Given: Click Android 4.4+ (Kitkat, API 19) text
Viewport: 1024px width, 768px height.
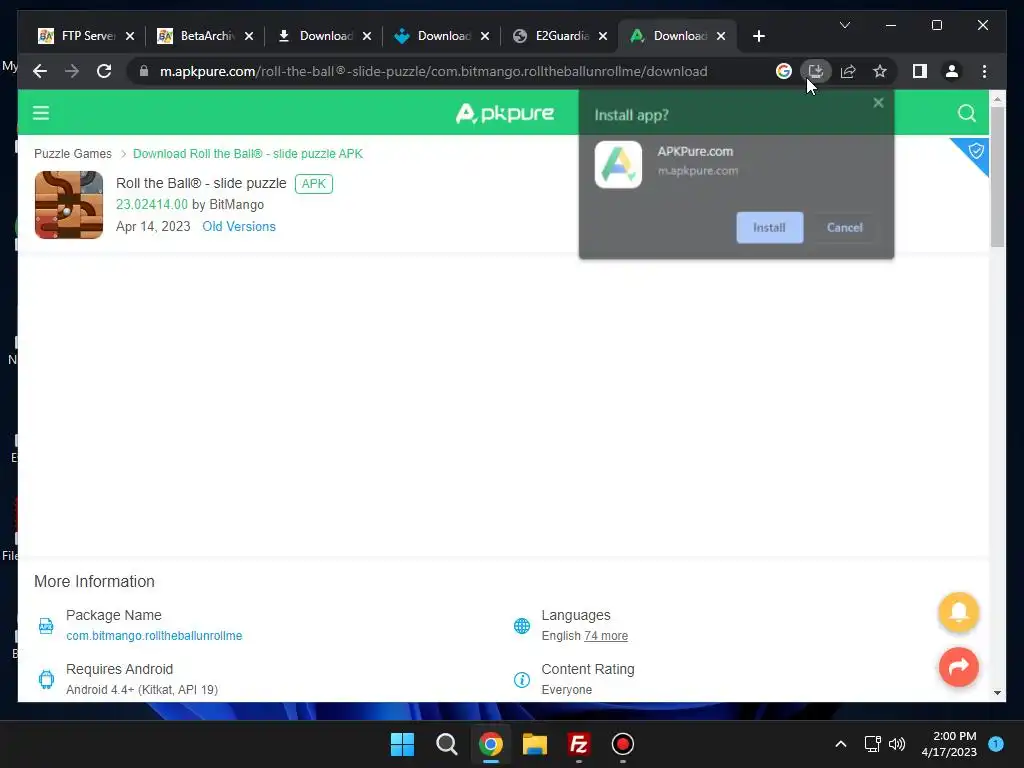Looking at the screenshot, I should click(x=142, y=690).
